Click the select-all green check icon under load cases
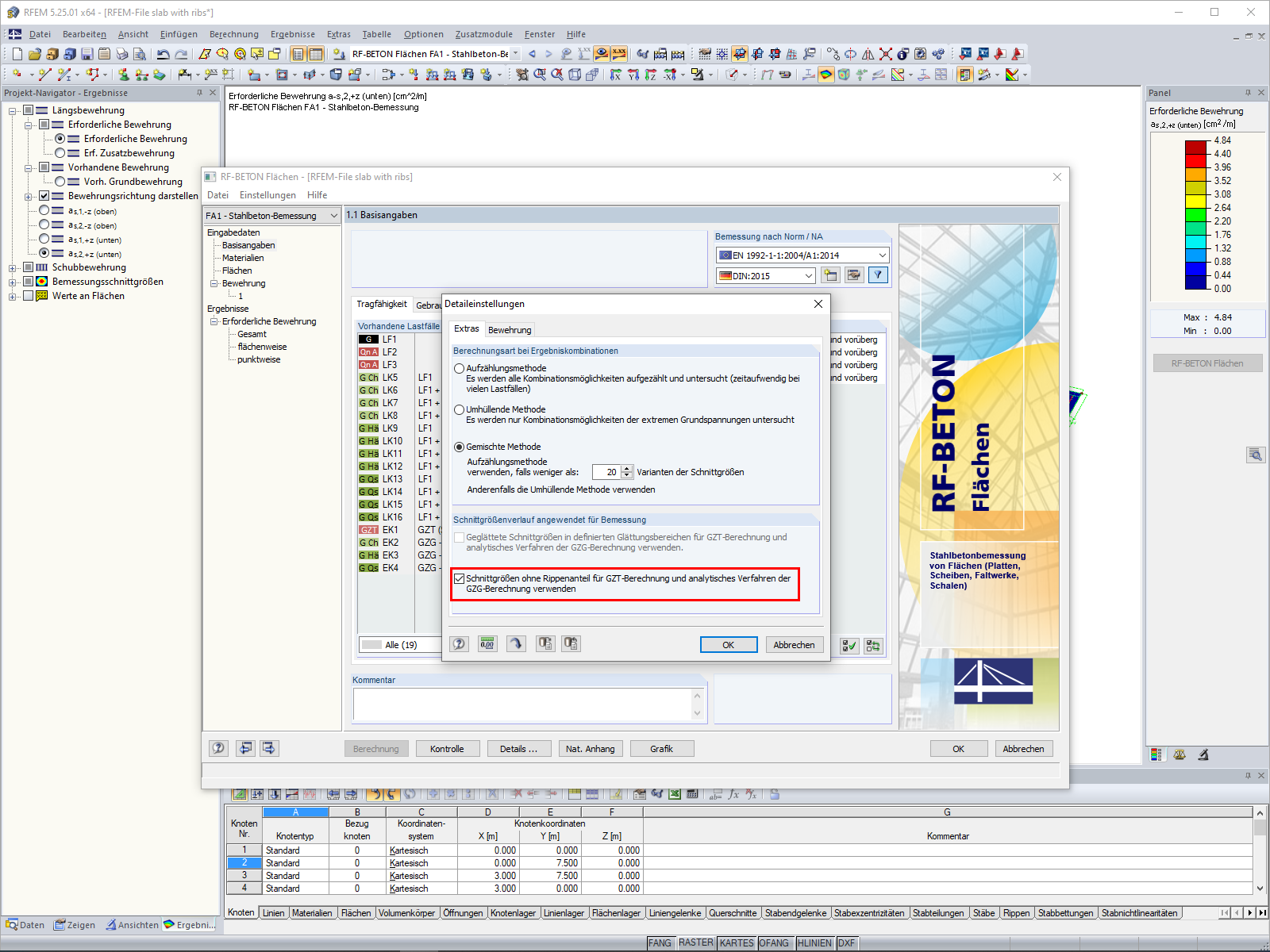 coord(849,646)
